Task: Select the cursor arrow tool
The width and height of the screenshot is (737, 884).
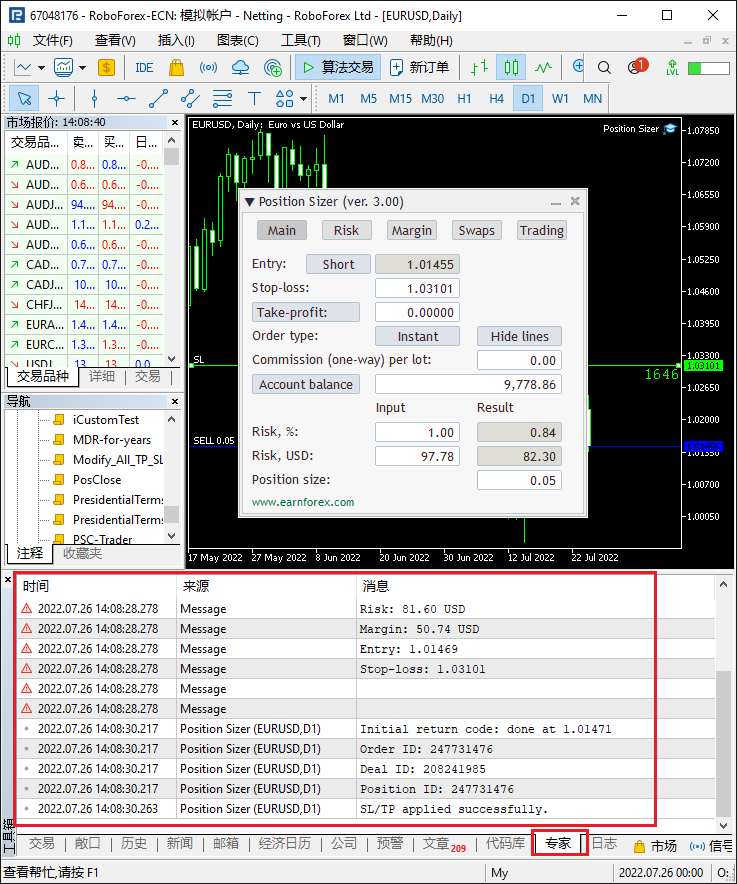Action: tap(24, 99)
